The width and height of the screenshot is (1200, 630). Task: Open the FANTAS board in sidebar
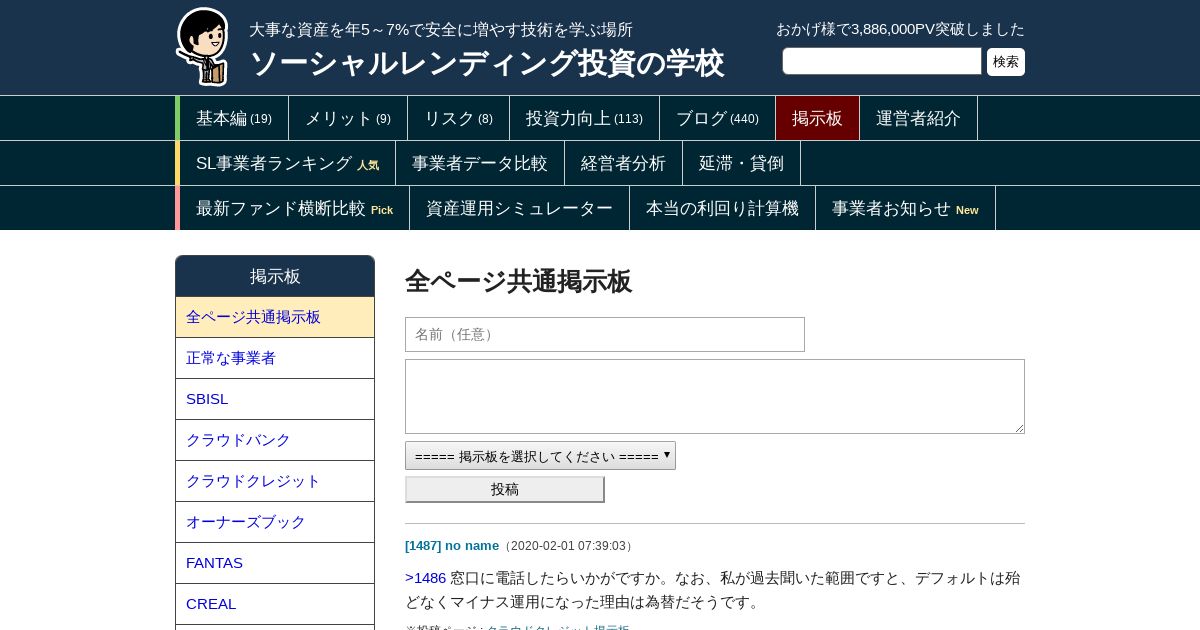point(275,563)
